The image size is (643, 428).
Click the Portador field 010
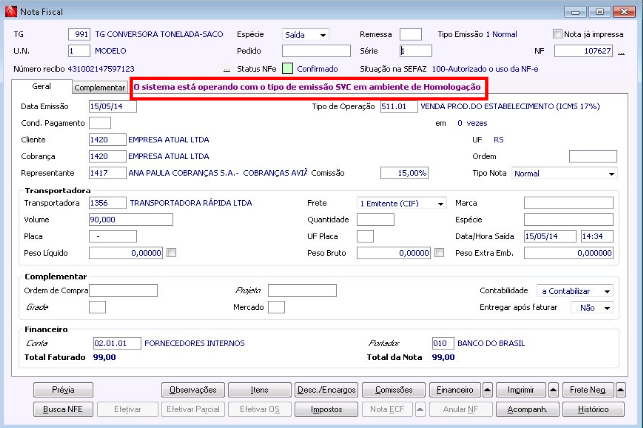click(x=443, y=343)
